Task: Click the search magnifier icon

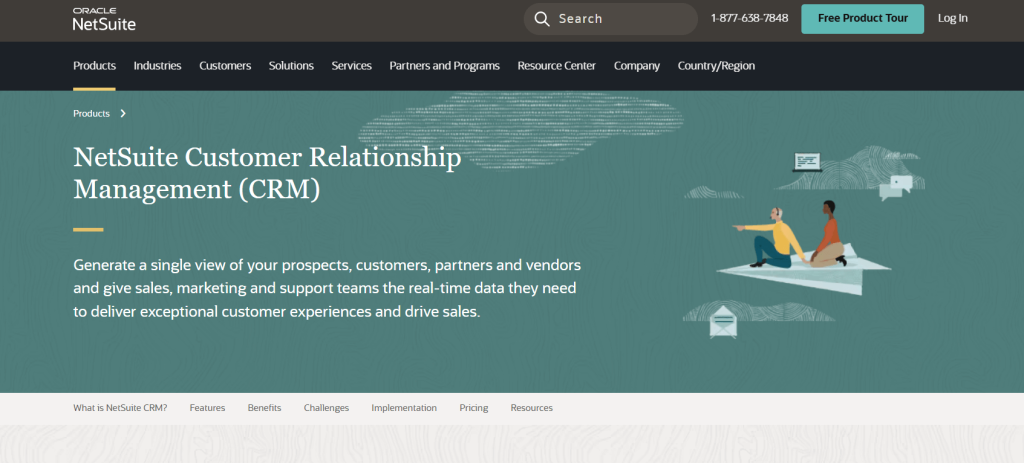Action: click(542, 19)
